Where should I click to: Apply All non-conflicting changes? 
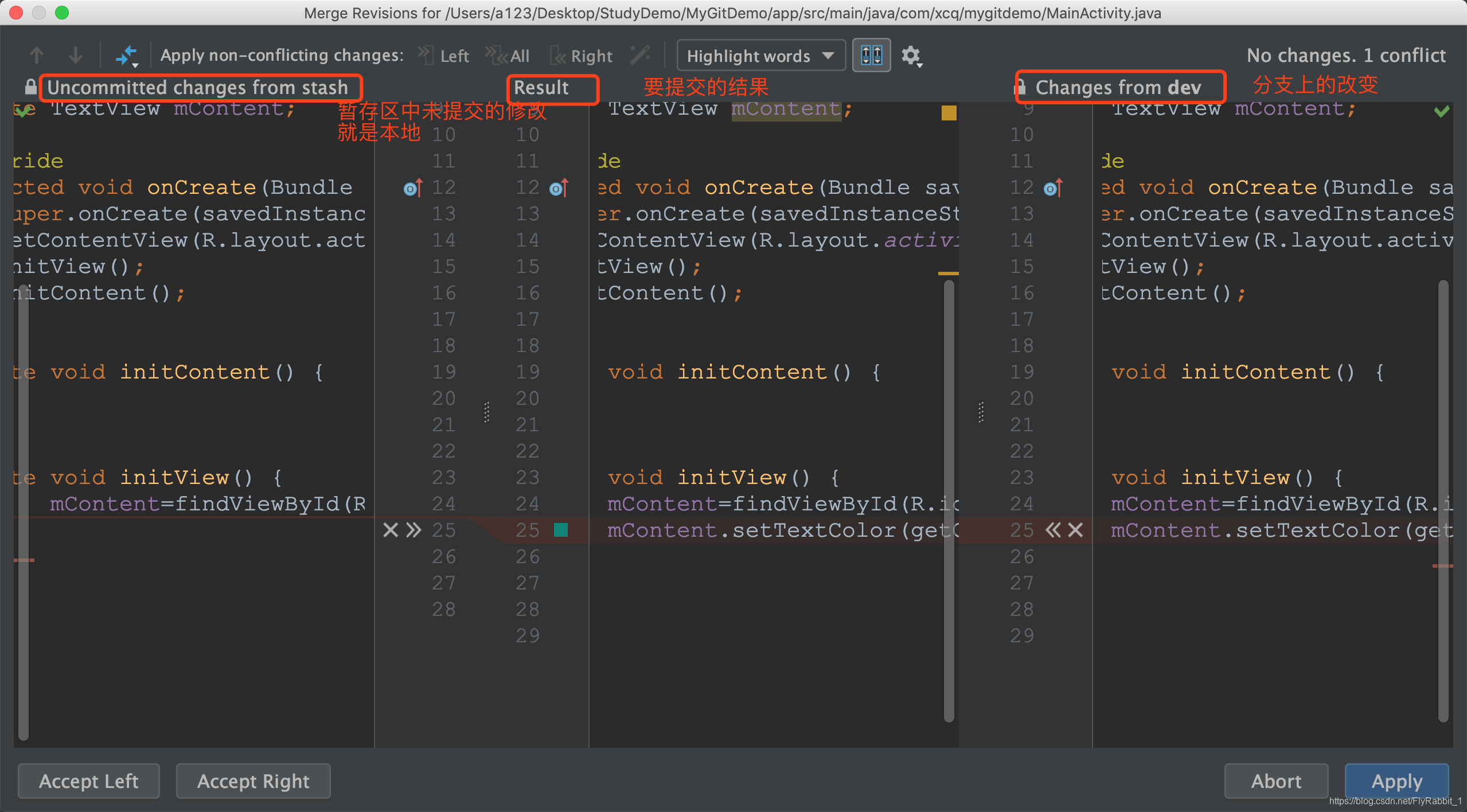click(x=508, y=56)
